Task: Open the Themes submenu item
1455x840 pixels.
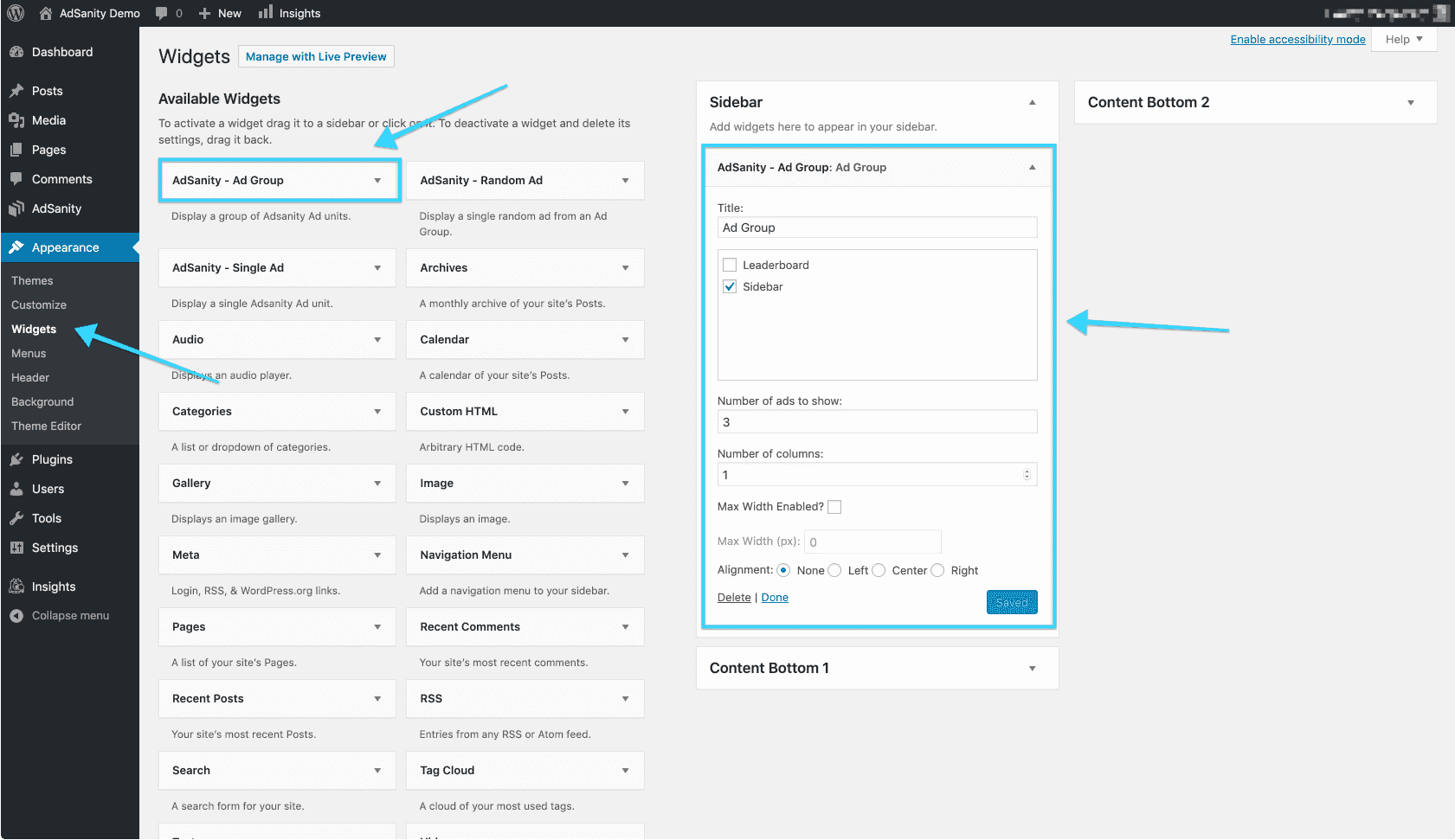Action: [32, 280]
